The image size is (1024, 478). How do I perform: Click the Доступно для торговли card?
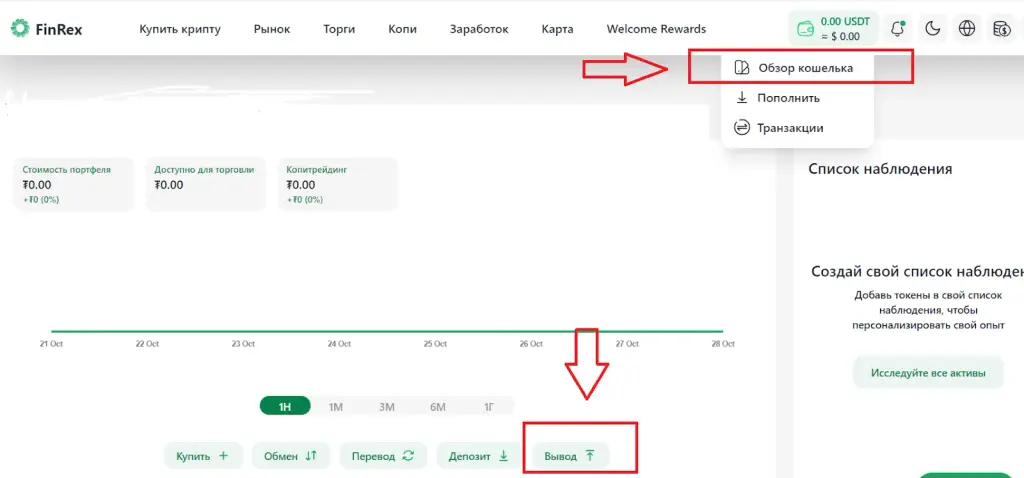(x=205, y=184)
